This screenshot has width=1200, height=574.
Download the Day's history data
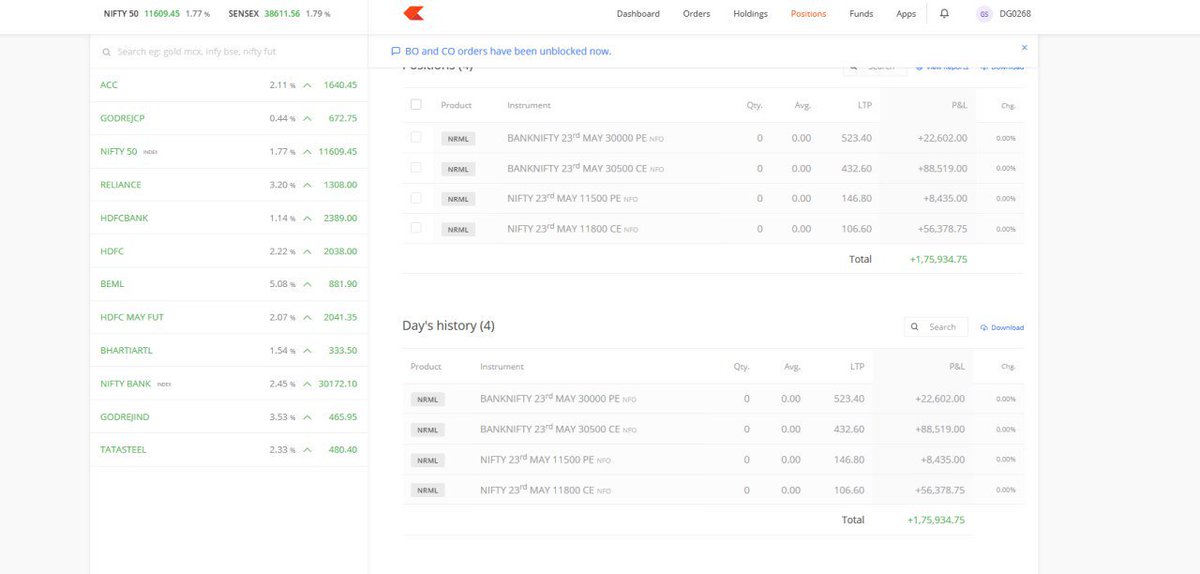point(1002,327)
